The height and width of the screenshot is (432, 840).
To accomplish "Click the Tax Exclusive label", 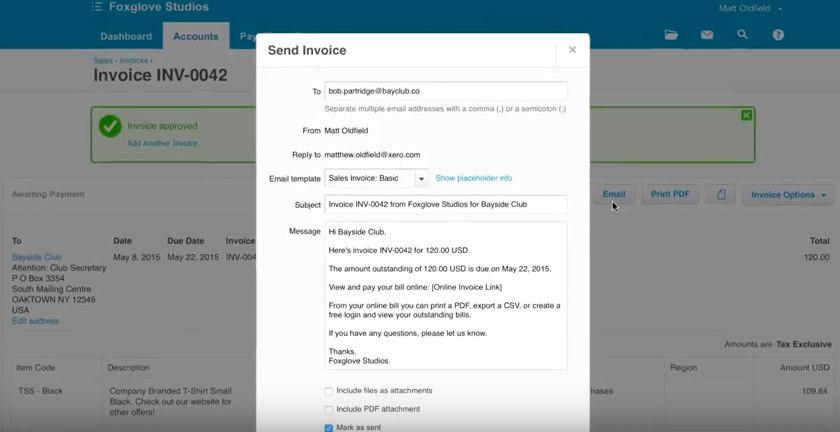I will (x=804, y=344).
